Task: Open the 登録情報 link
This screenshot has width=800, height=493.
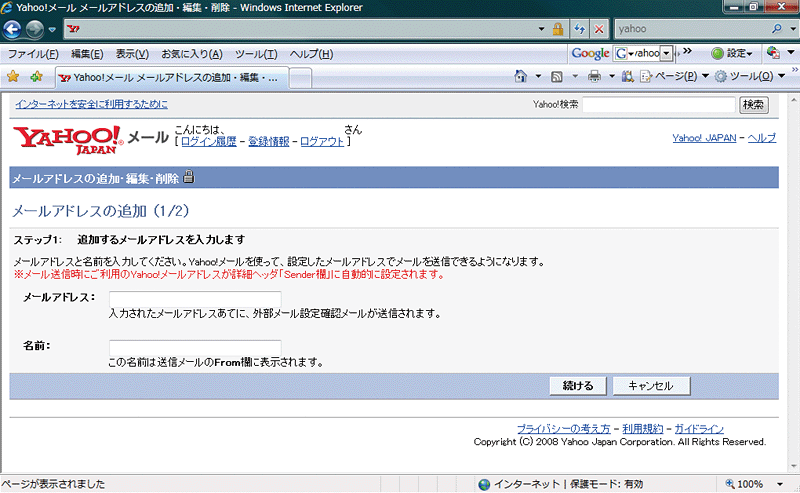Action: 268,141
